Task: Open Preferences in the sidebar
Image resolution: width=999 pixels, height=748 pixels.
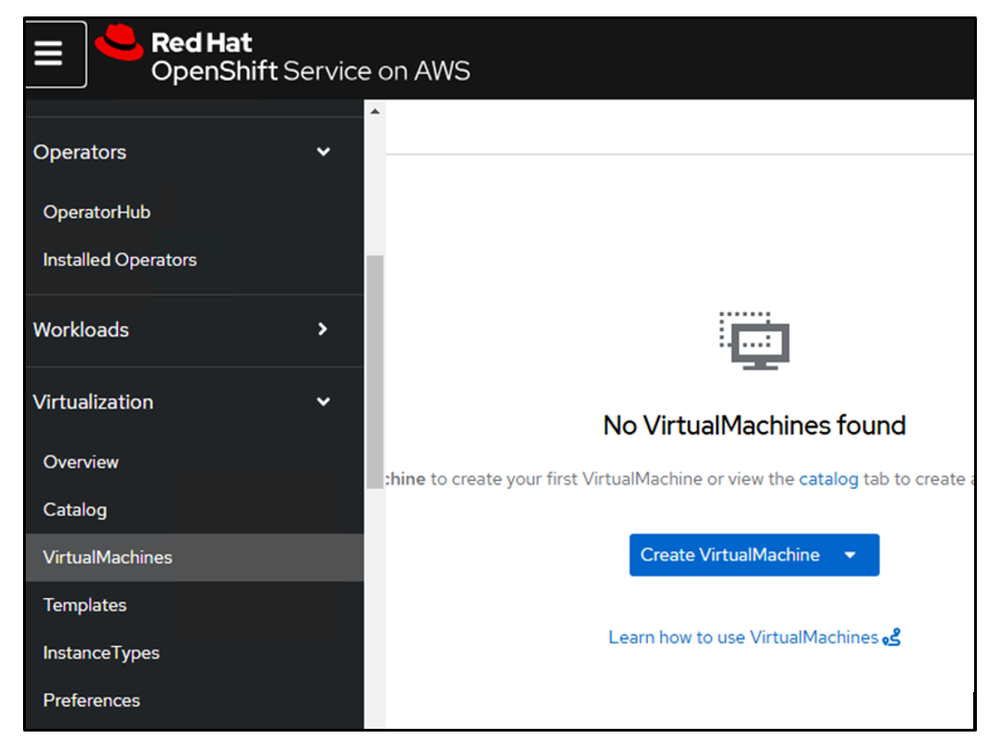Action: point(91,700)
